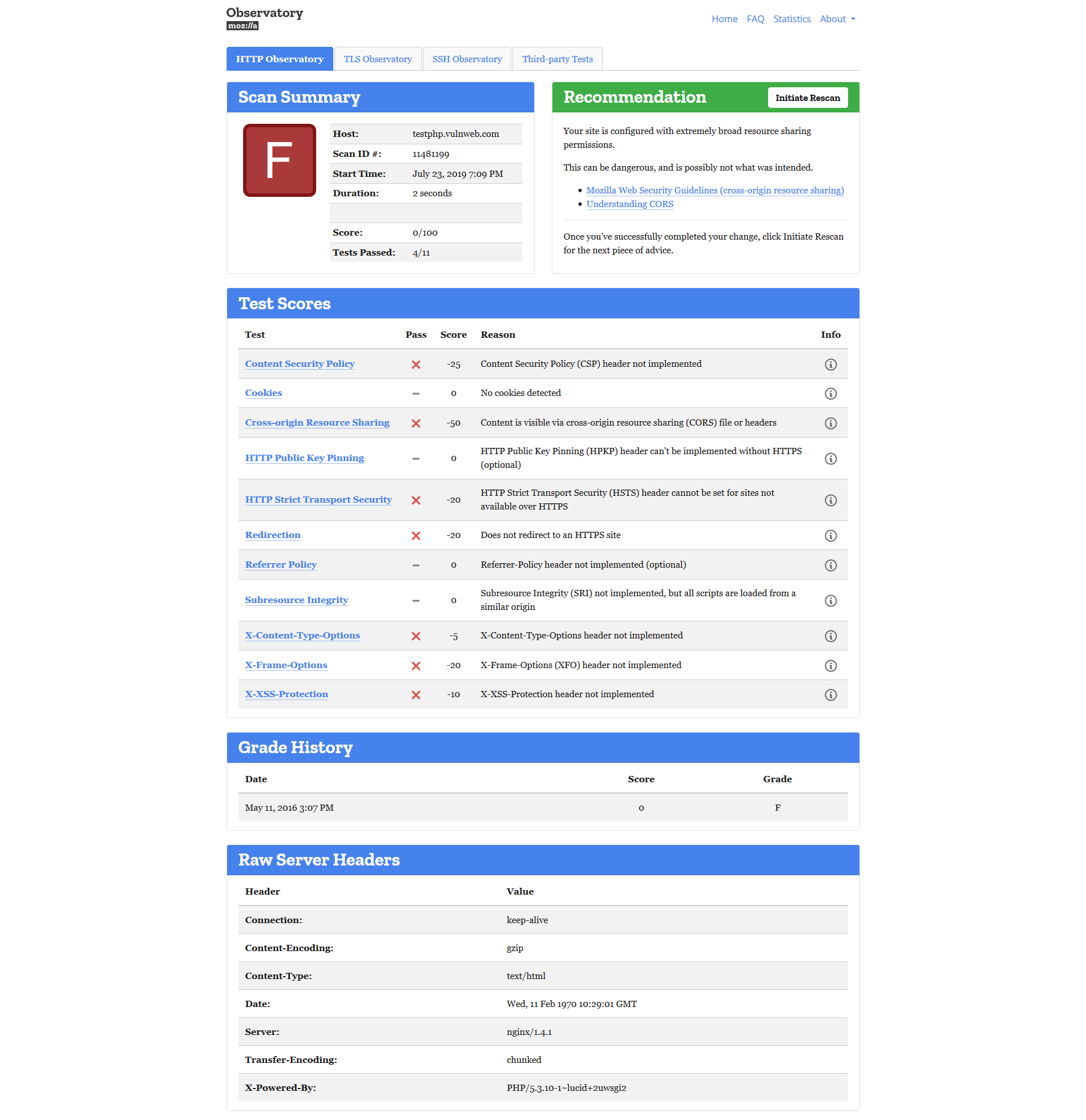
Task: Click the Content-Encoding value gzip
Action: click(514, 949)
